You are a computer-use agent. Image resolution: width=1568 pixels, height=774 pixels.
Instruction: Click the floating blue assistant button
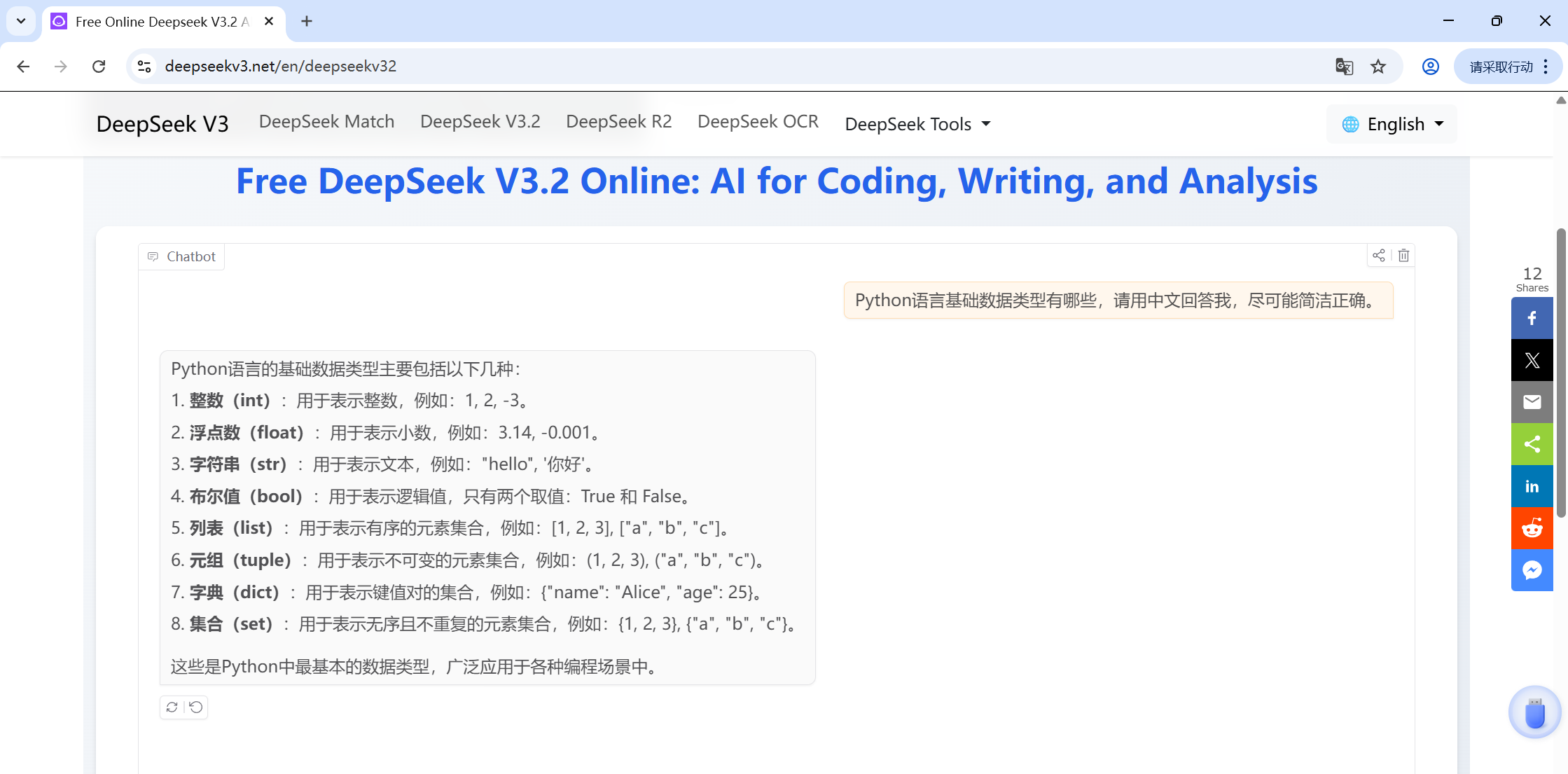1534,712
